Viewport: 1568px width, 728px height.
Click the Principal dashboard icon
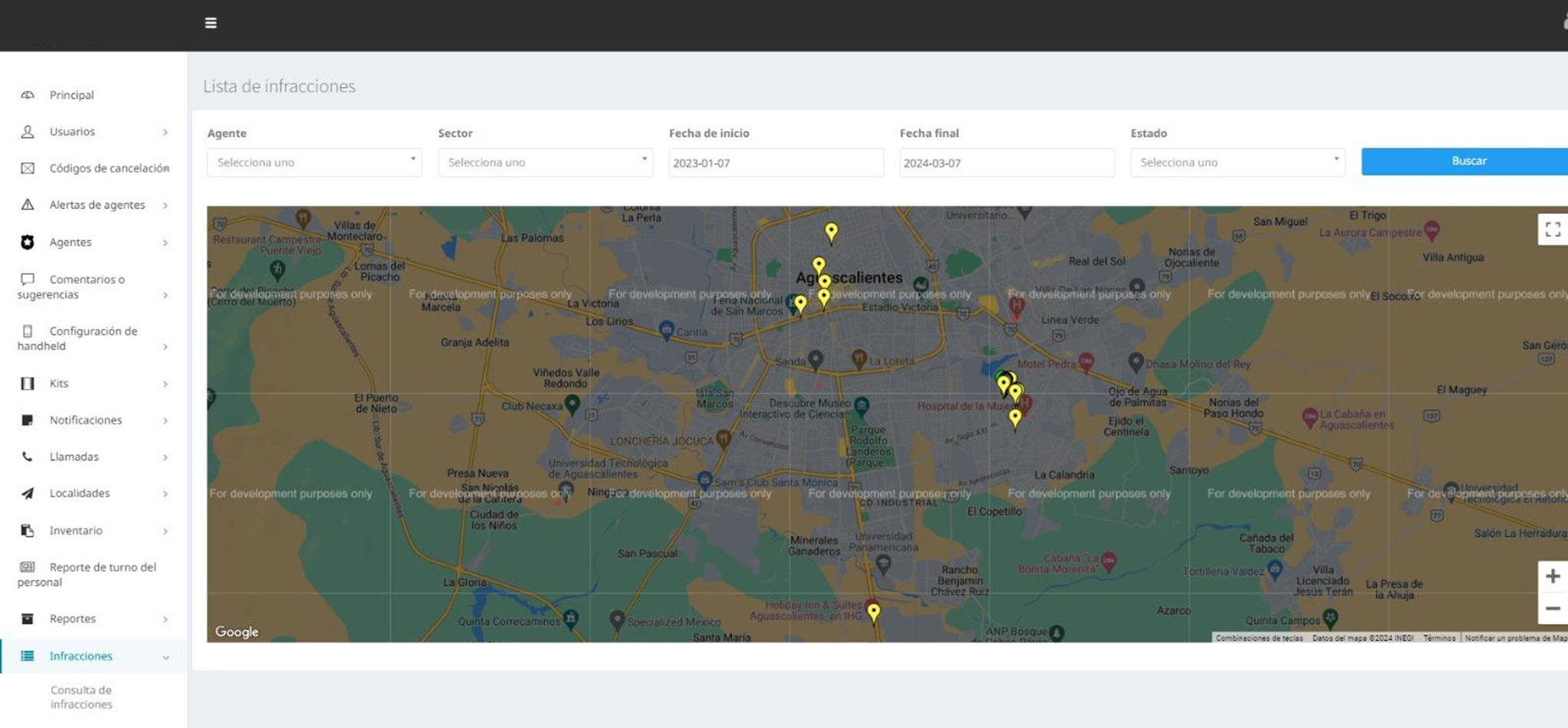(28, 95)
